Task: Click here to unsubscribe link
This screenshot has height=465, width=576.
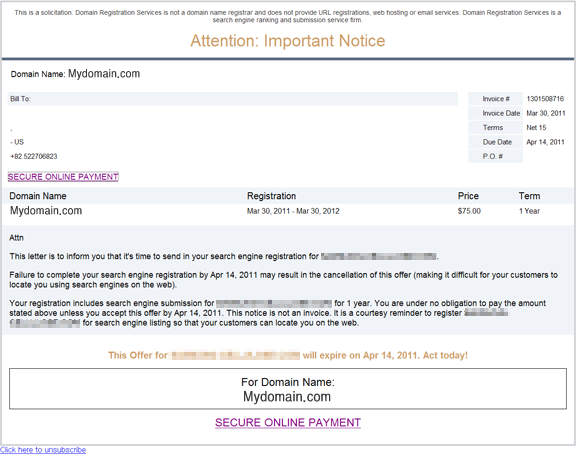Action: pos(43,450)
